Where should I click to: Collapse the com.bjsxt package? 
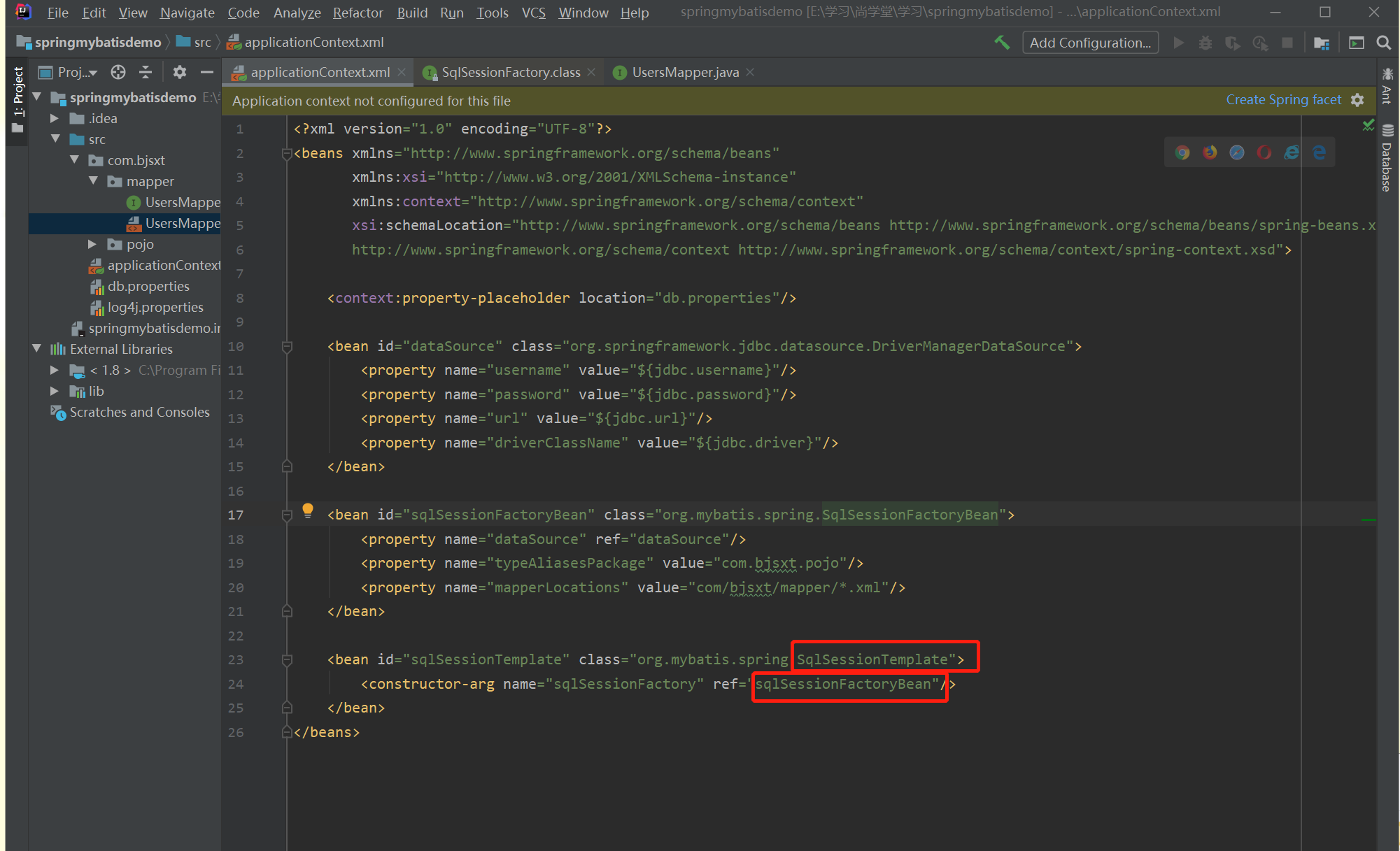74,160
